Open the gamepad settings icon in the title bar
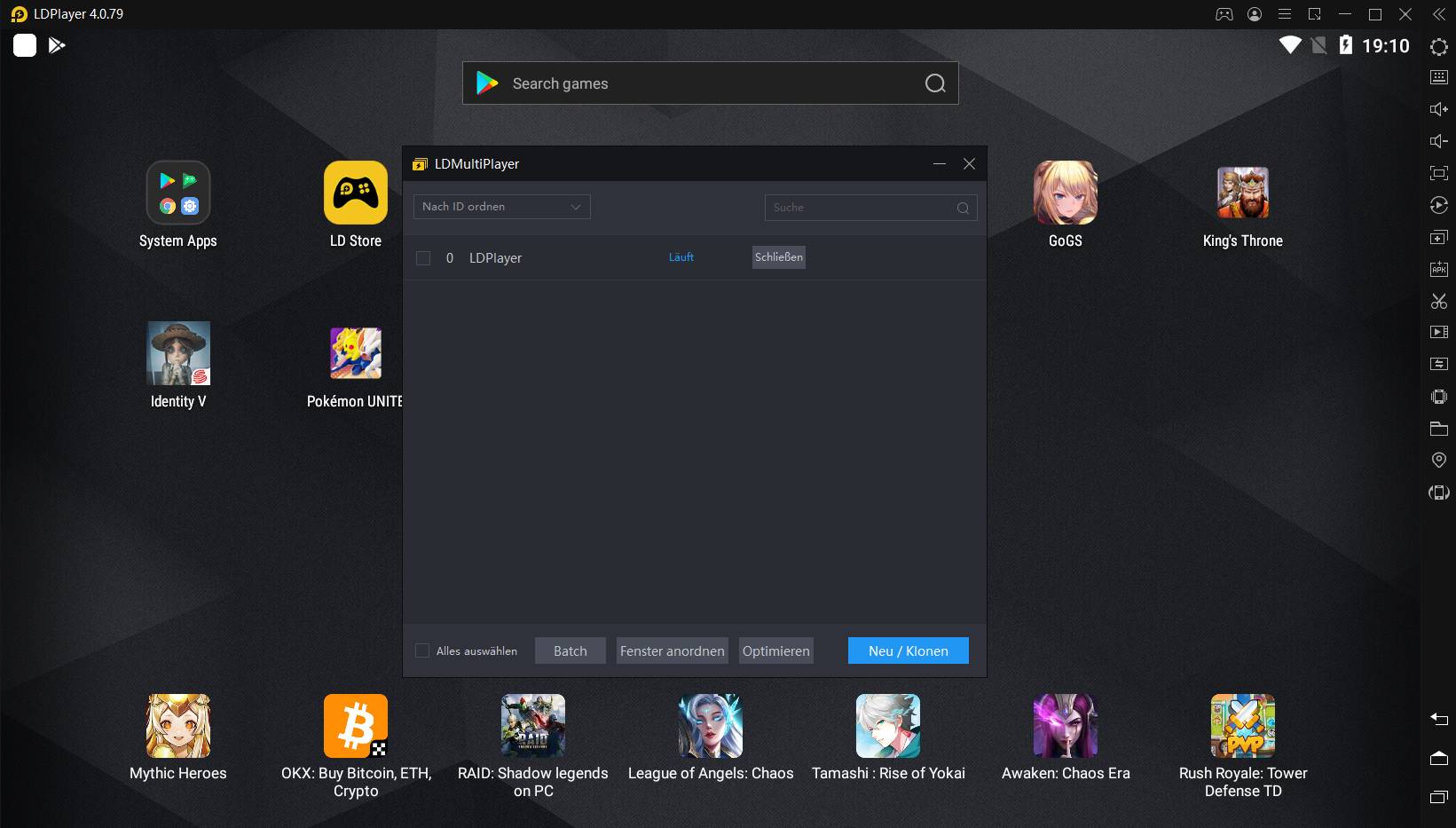The width and height of the screenshot is (1456, 828). point(1224,14)
